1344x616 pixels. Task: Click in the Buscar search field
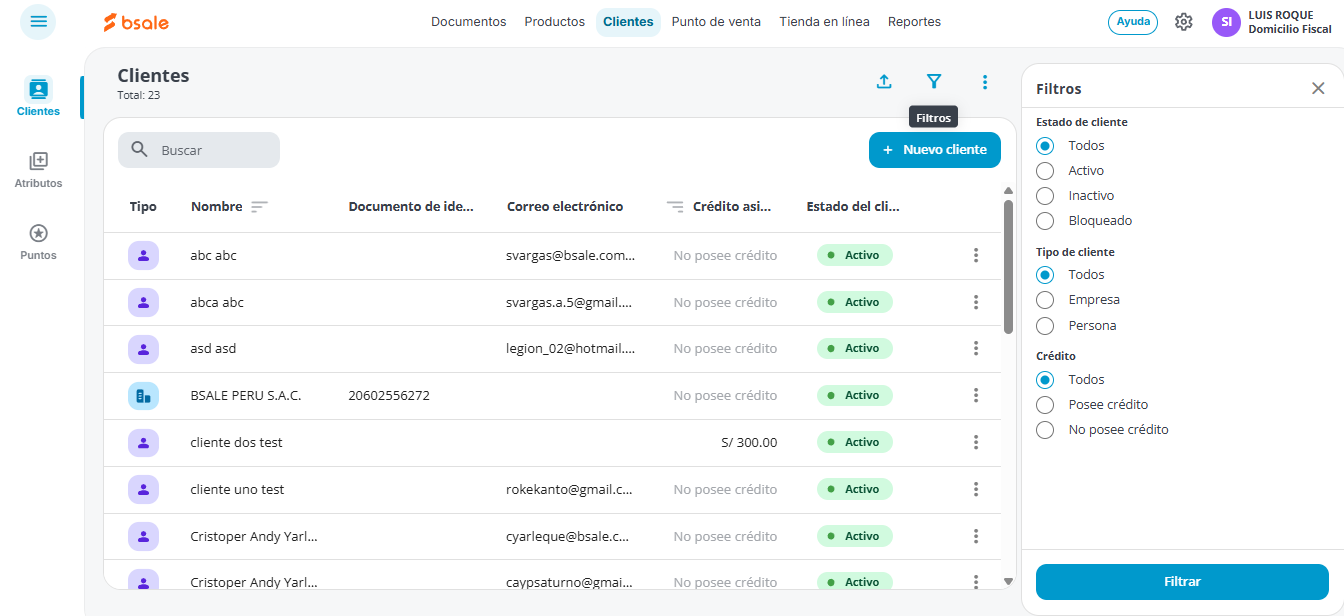199,150
